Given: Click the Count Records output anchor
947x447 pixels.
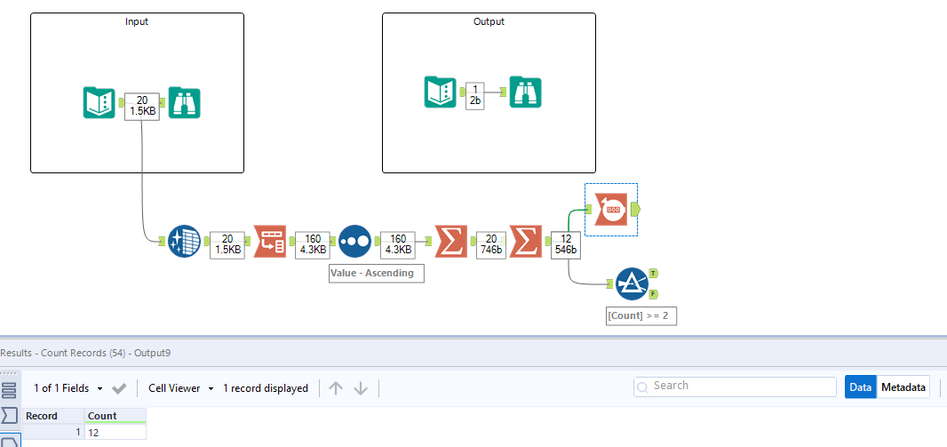Looking at the screenshot, I should point(635,210).
